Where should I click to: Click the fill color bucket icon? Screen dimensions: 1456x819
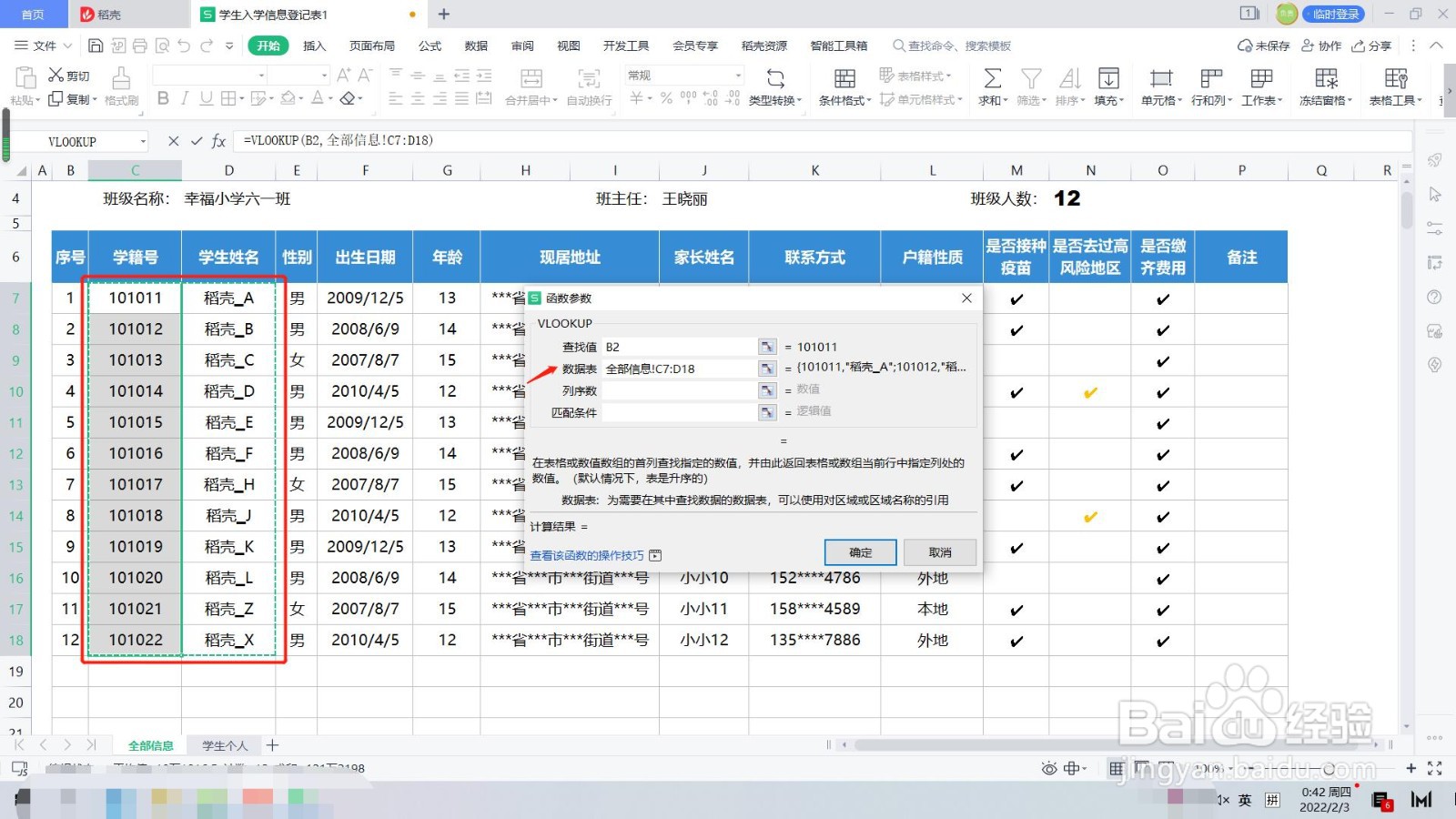click(x=288, y=98)
